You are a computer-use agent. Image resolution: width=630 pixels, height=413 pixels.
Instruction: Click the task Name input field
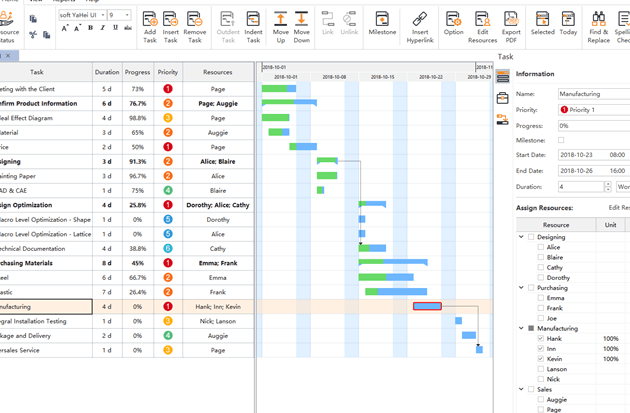[594, 94]
